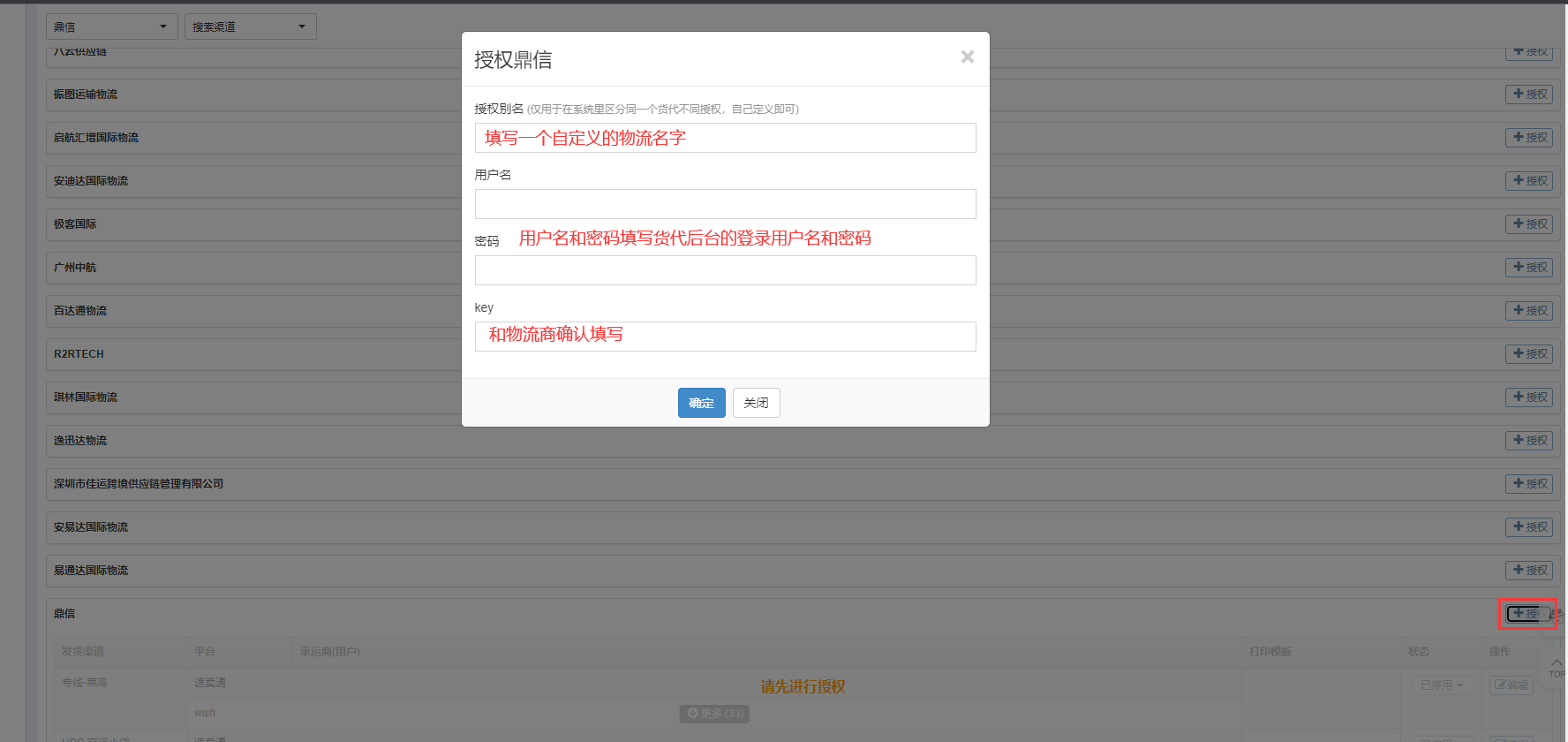1568x742 pixels.
Task: Click the 编辑 button for 专线-菜鸟
Action: coord(1511,685)
